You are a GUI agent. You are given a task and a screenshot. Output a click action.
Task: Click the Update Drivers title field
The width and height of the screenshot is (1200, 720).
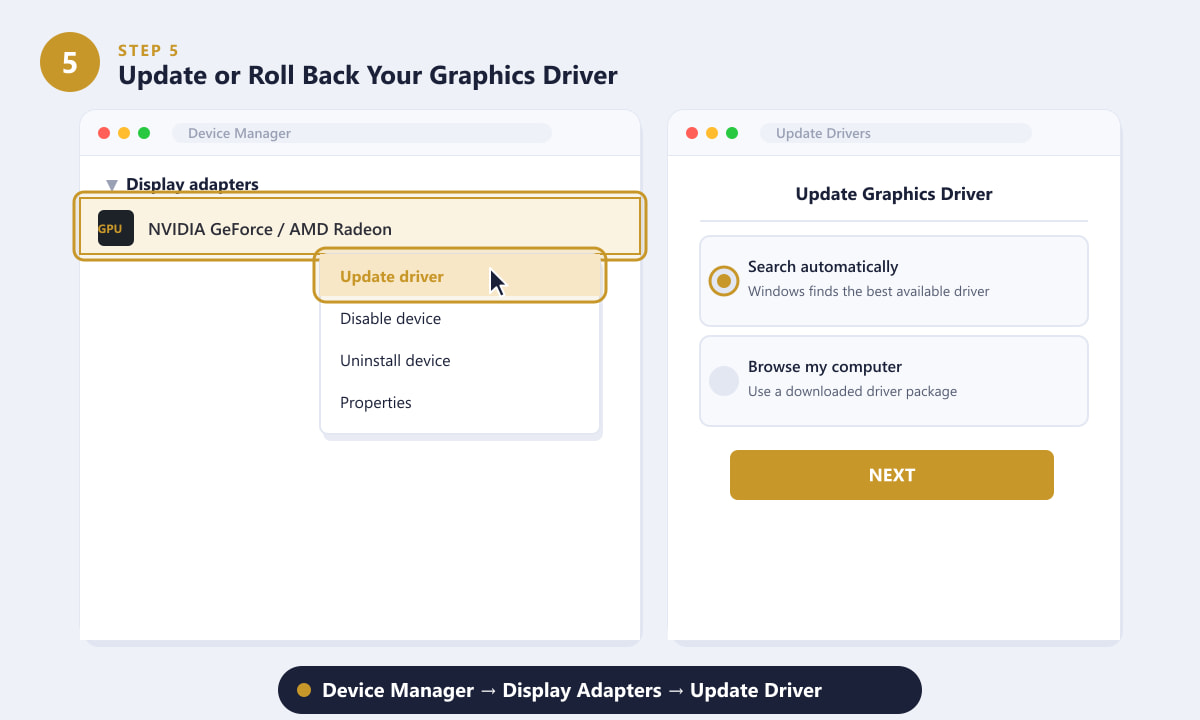(896, 133)
